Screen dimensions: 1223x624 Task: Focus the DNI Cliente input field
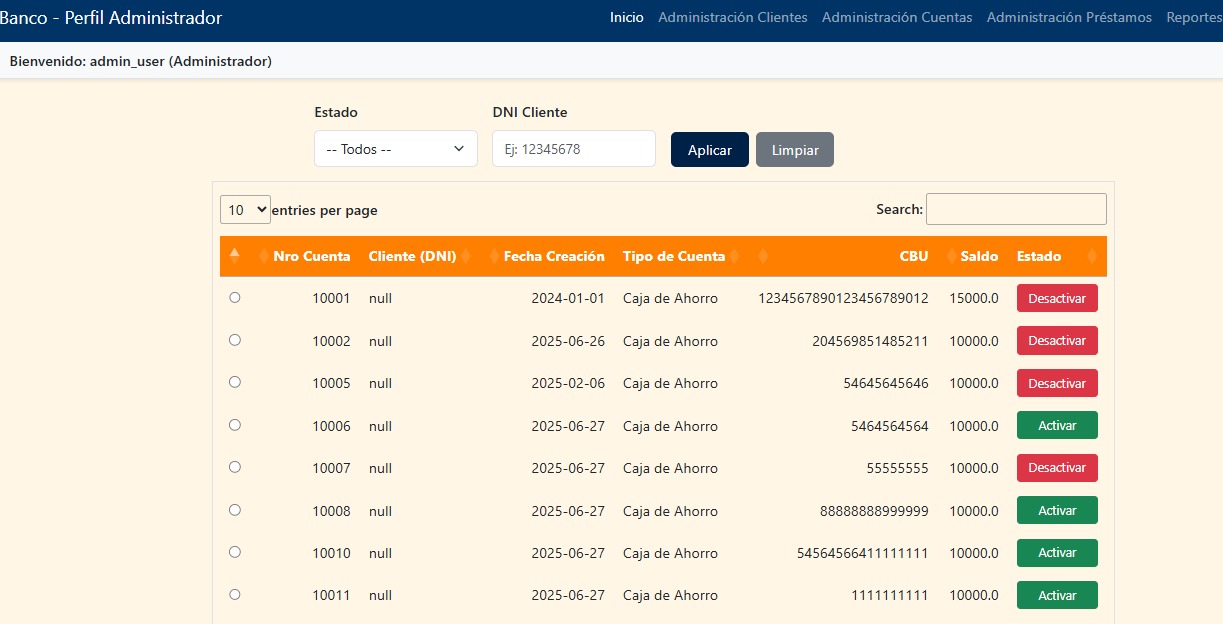(573, 149)
